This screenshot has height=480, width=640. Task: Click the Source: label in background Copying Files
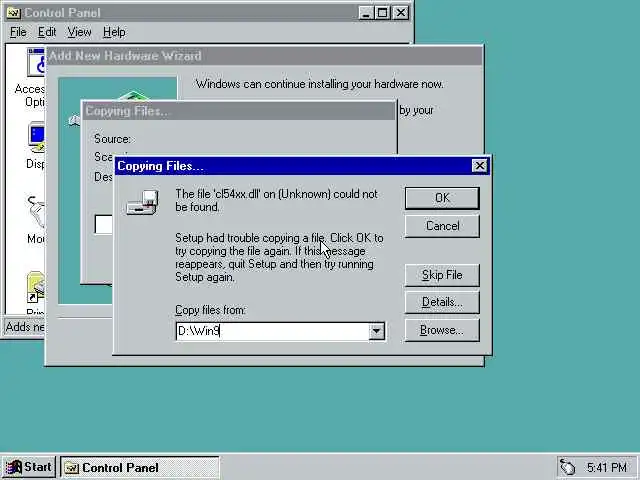tap(112, 139)
